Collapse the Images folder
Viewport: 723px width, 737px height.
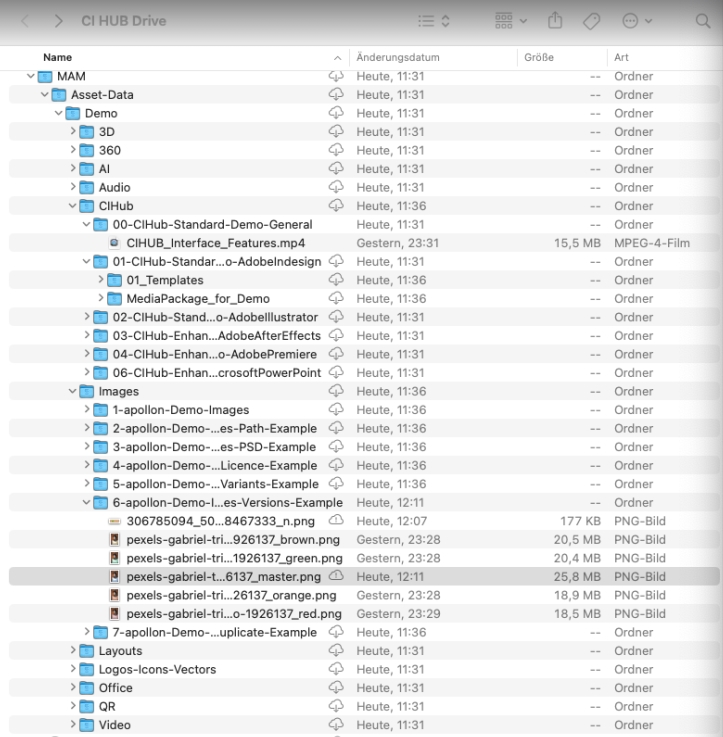tap(72, 391)
